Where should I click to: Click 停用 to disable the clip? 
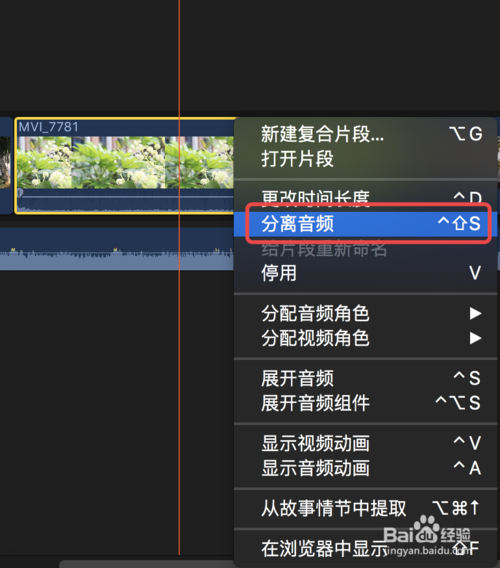pyautogui.click(x=365, y=273)
